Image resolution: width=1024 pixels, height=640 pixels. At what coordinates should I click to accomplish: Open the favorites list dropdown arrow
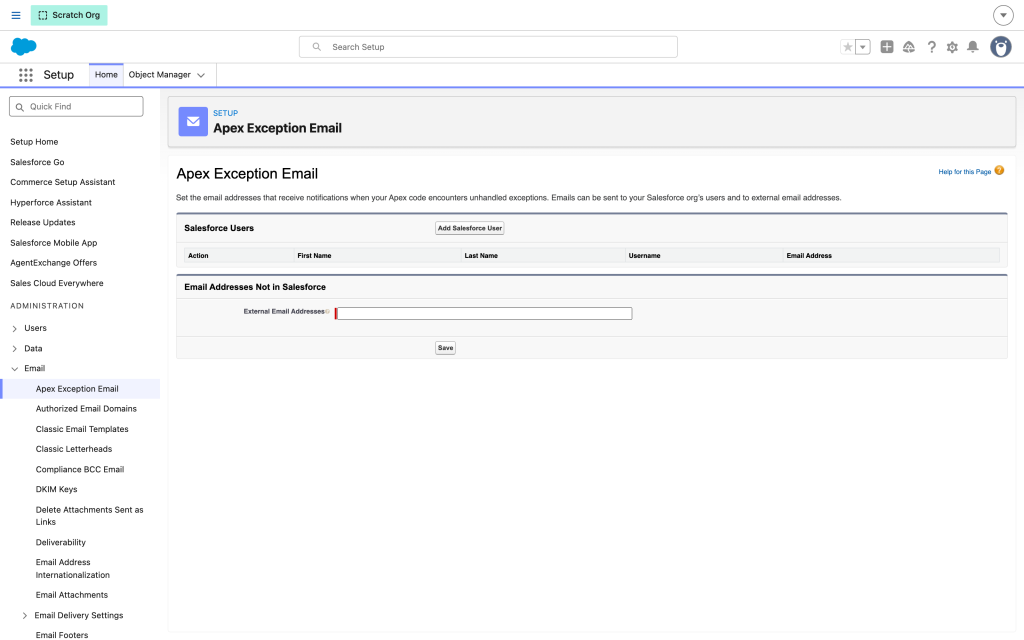[863, 47]
